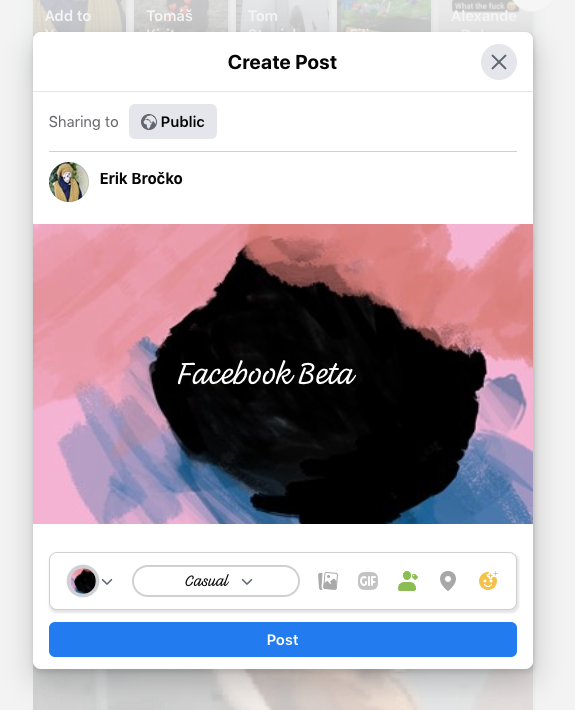The height and width of the screenshot is (710, 575).
Task: Click the blue Post button
Action: pos(283,639)
